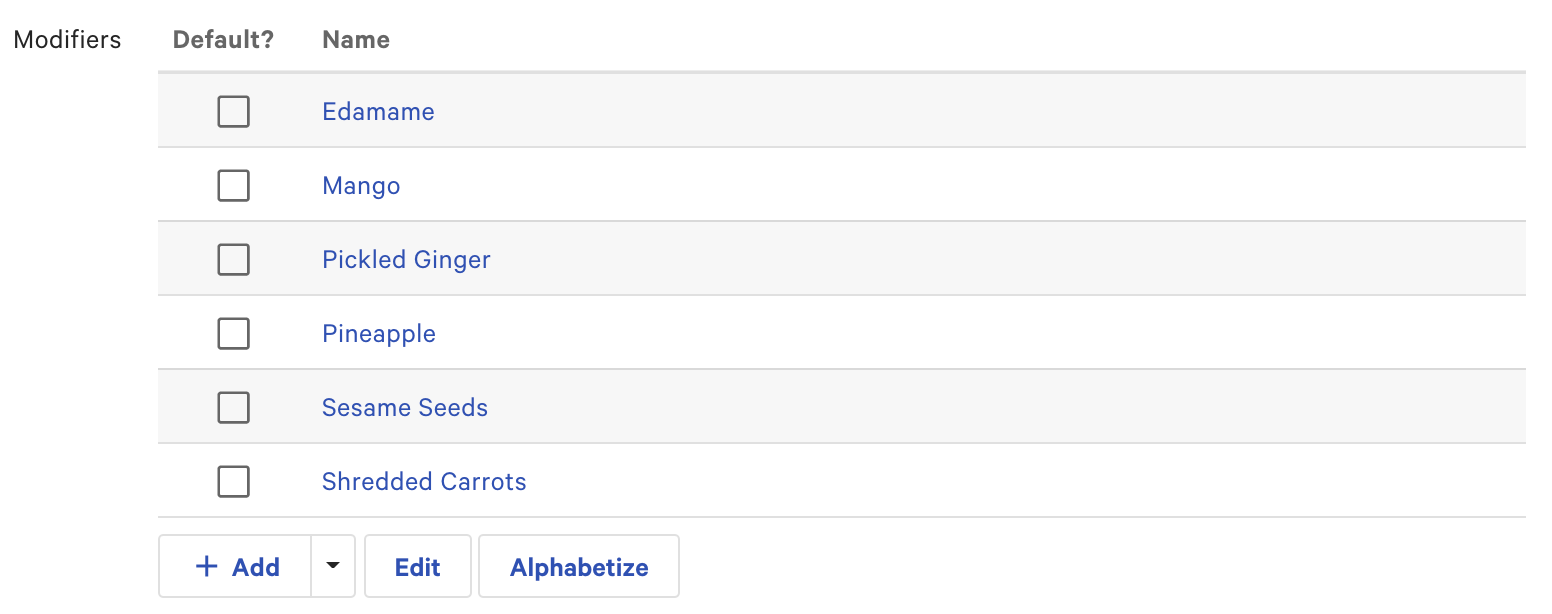Click the plus icon on the Add button
The height and width of the screenshot is (614, 1552).
pyautogui.click(x=207, y=566)
